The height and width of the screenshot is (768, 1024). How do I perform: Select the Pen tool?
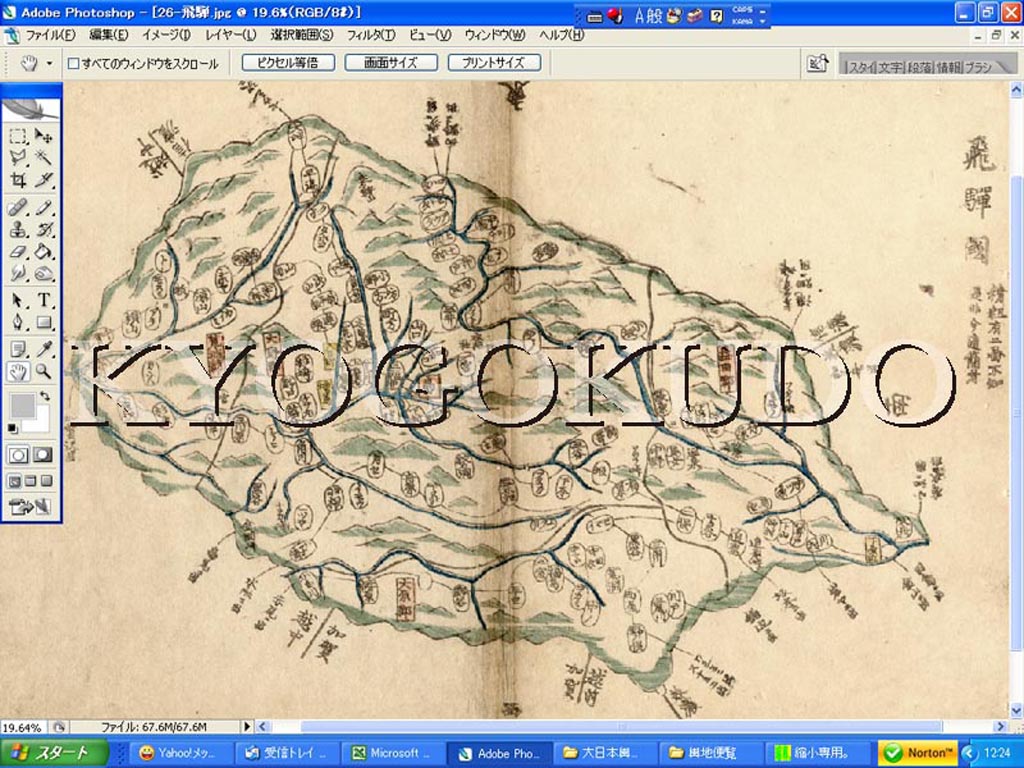[18, 322]
